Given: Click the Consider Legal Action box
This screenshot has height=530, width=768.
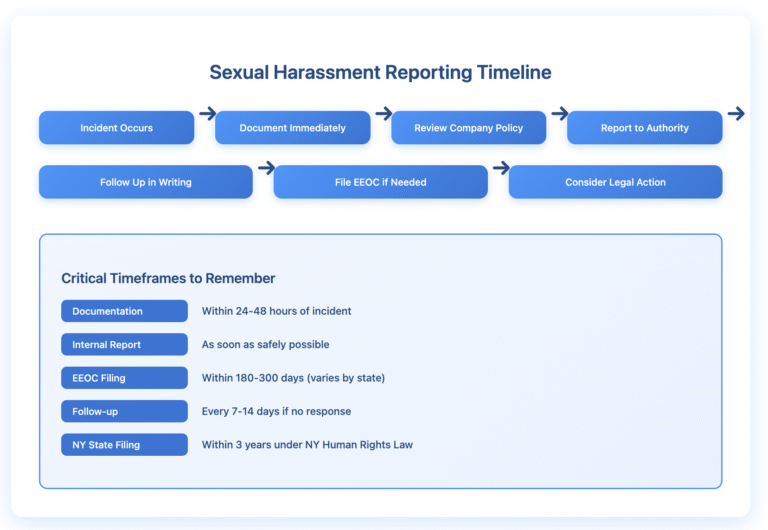Looking at the screenshot, I should [615, 182].
